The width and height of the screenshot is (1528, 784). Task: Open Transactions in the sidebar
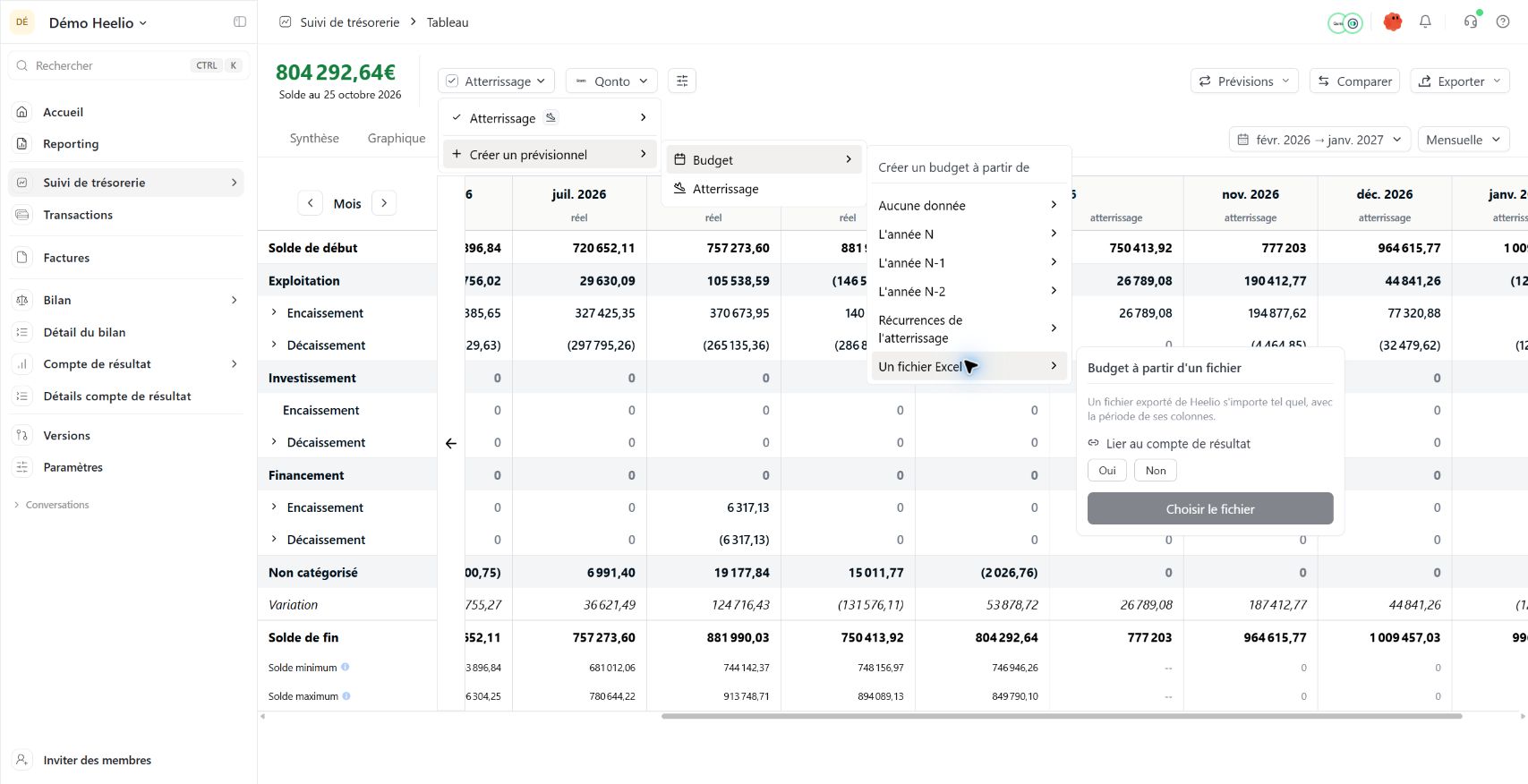(x=126, y=215)
